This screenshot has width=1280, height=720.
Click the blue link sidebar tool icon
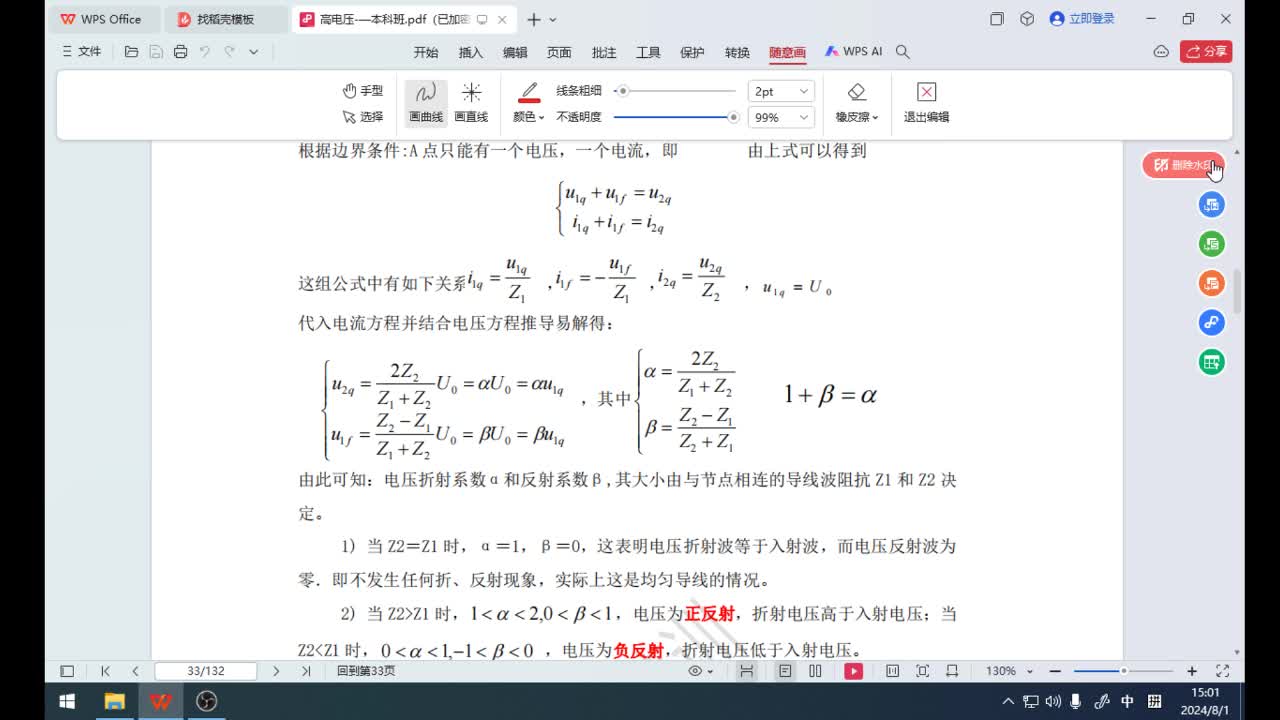(x=1211, y=322)
